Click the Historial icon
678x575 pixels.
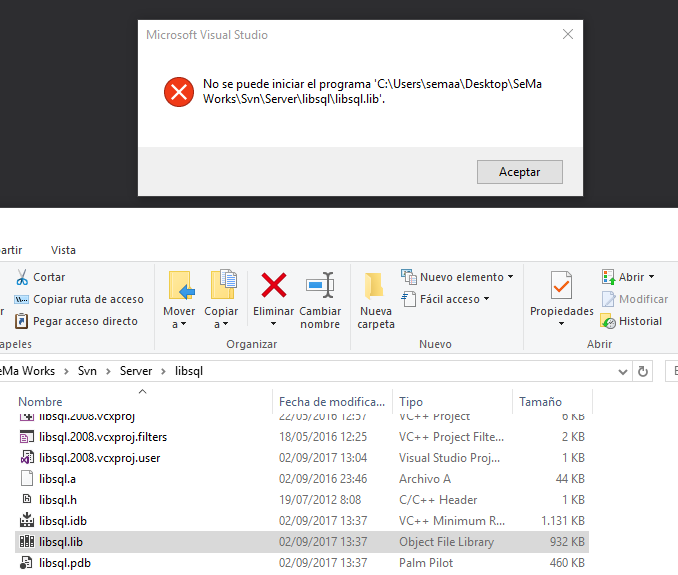pyautogui.click(x=608, y=321)
